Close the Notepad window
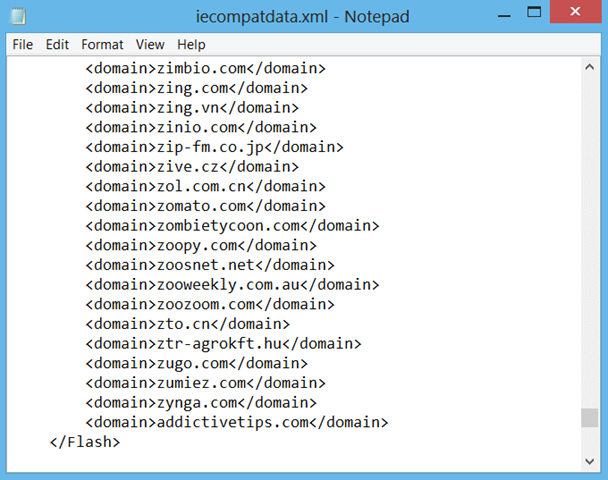Image resolution: width=608 pixels, height=480 pixels. [x=575, y=12]
